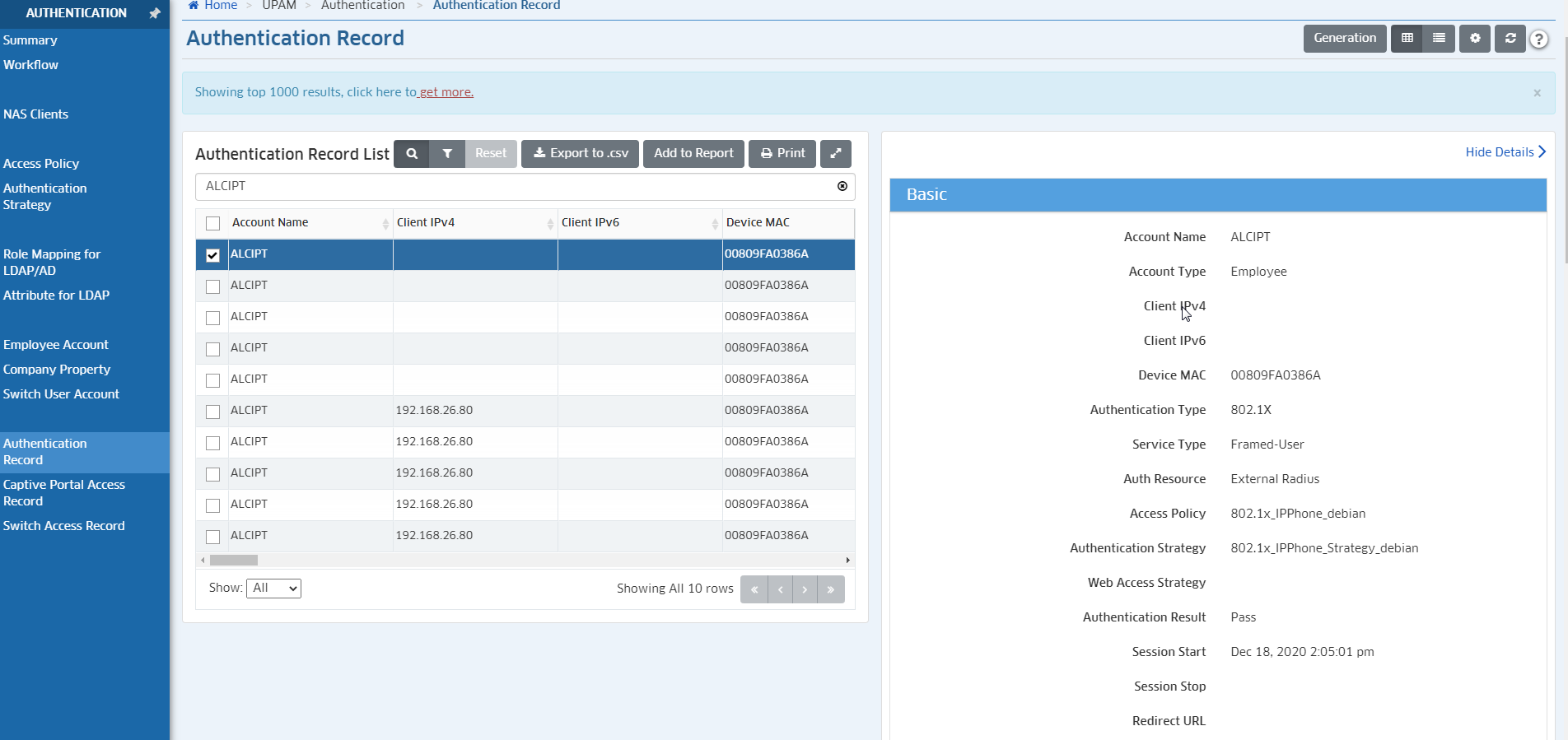This screenshot has width=1568, height=740.
Task: Open Captive Portal Access Record menu
Action: click(64, 493)
